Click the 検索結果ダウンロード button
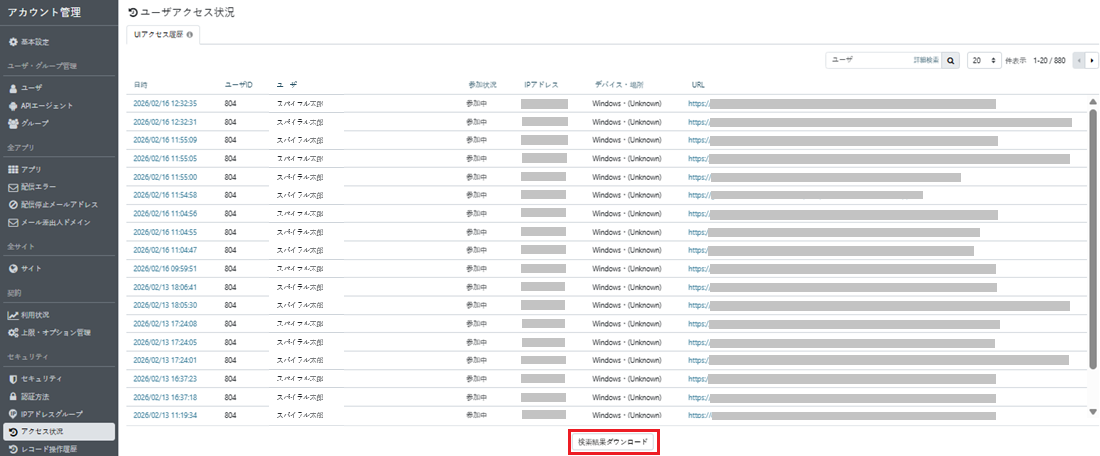1100x456 pixels. pyautogui.click(x=613, y=441)
